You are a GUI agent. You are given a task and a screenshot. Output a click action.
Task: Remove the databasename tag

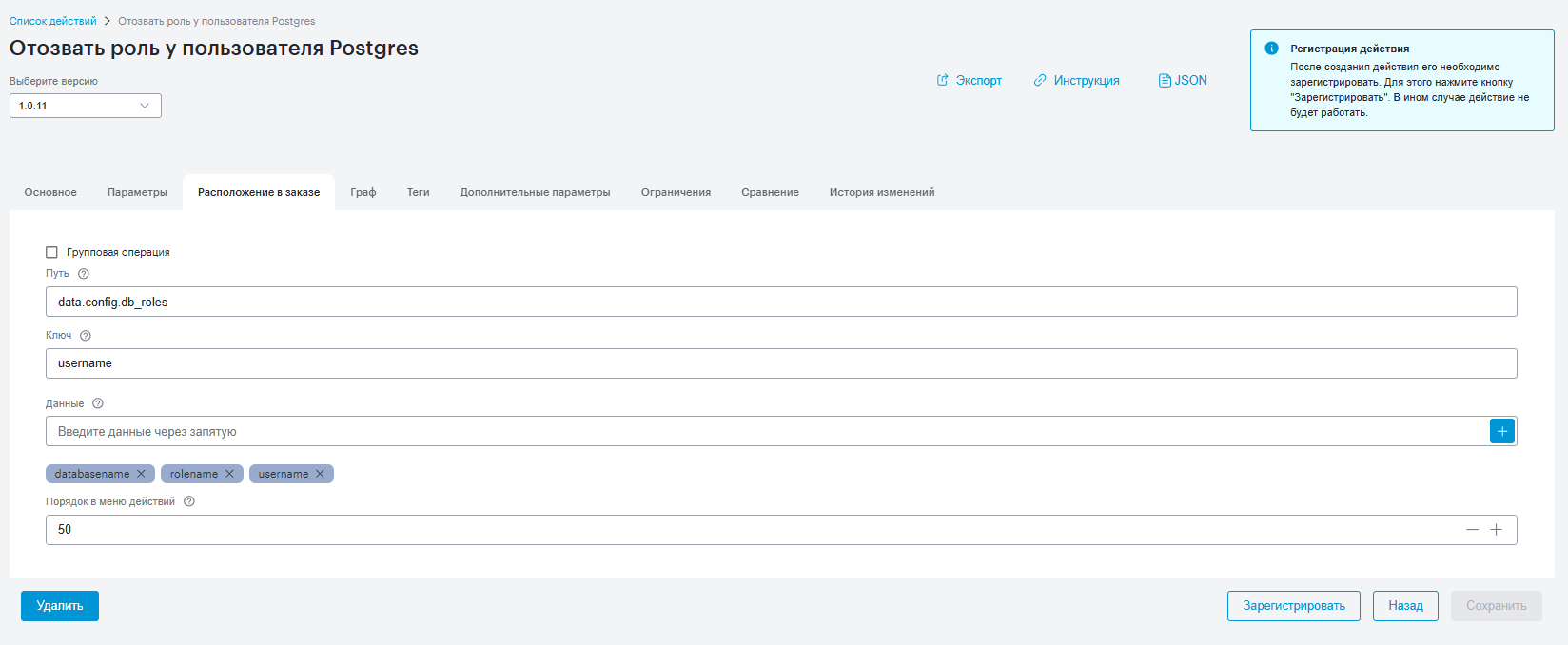tap(141, 474)
